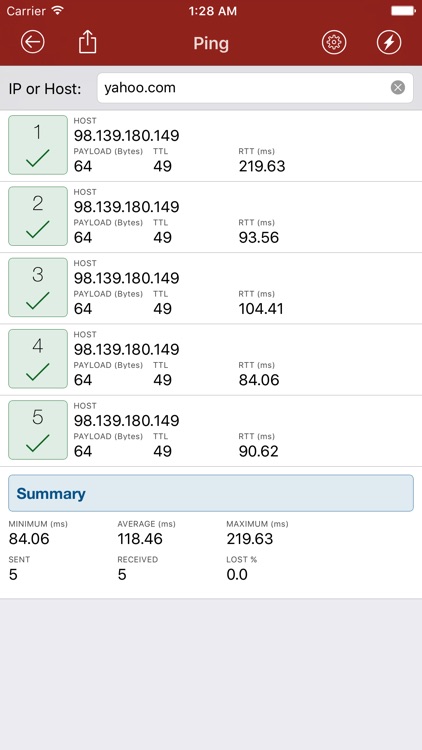This screenshot has width=422, height=750.
Task: Tap the RTT value 104.41
Action: click(261, 309)
